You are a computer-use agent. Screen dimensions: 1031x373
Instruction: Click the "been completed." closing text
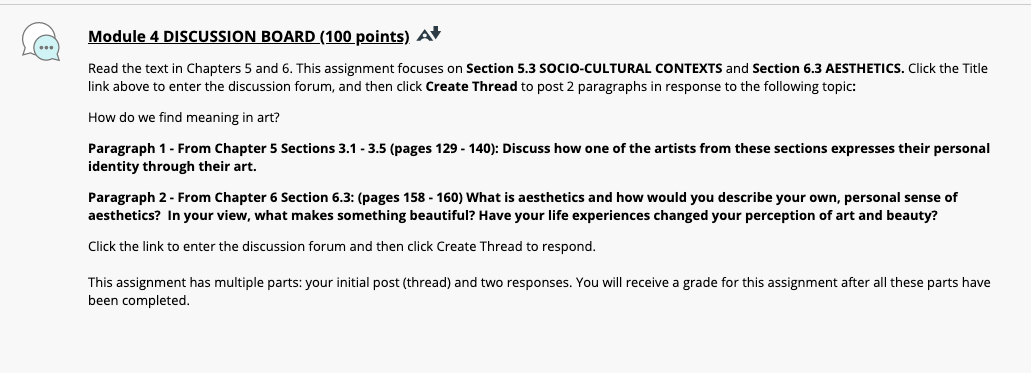[x=139, y=301]
